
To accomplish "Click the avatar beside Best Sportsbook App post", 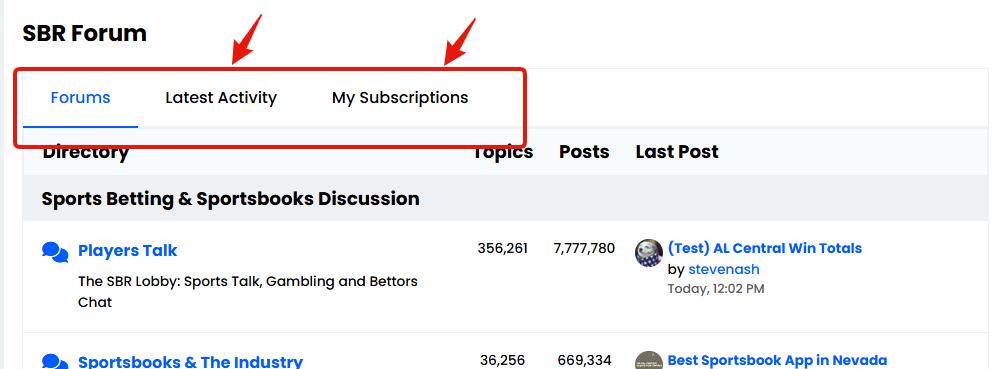I will (x=649, y=360).
